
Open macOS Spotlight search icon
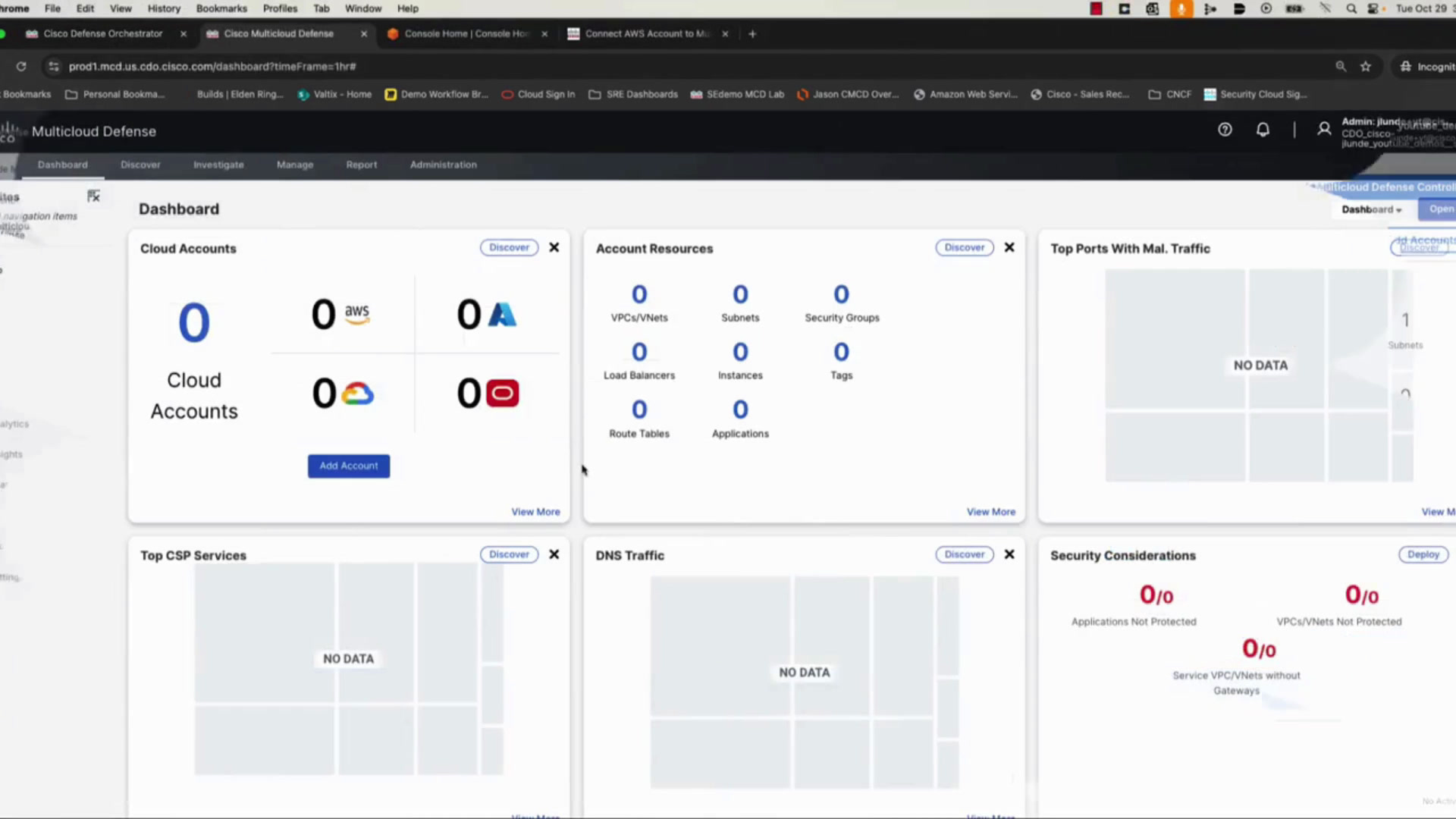[x=1351, y=9]
